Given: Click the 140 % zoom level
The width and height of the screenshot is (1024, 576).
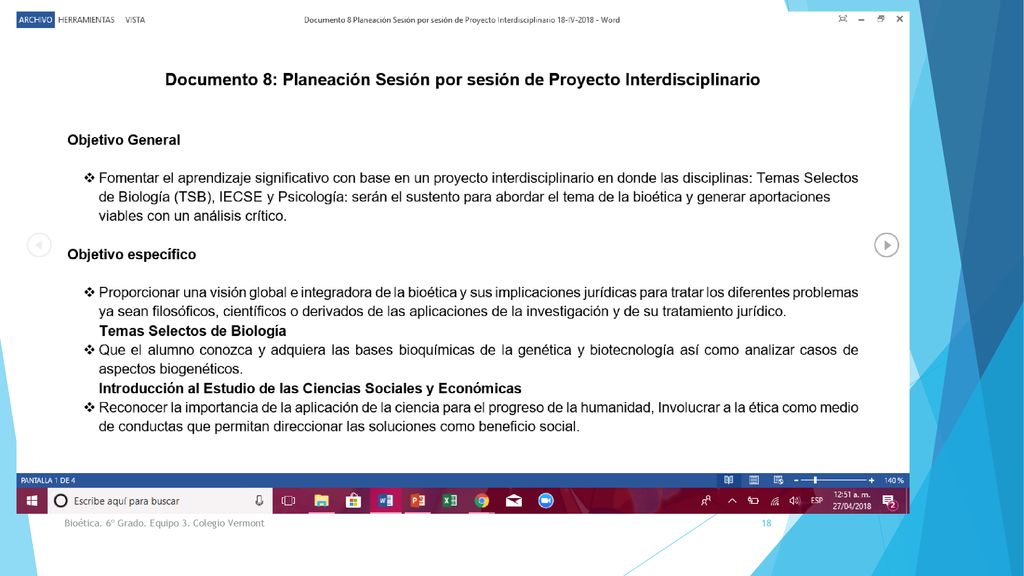Looking at the screenshot, I should point(893,480).
